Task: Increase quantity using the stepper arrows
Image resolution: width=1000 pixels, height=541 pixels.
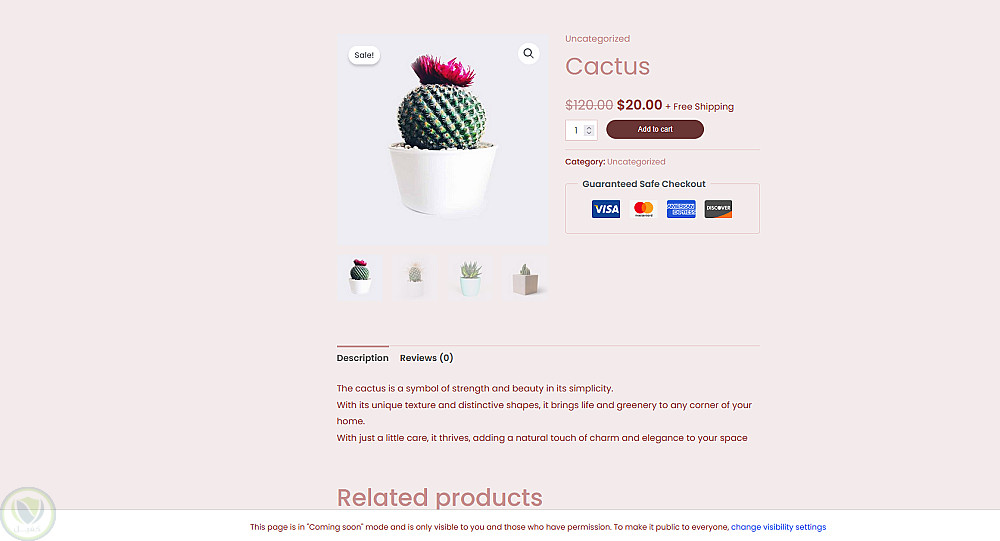Action: pos(589,127)
